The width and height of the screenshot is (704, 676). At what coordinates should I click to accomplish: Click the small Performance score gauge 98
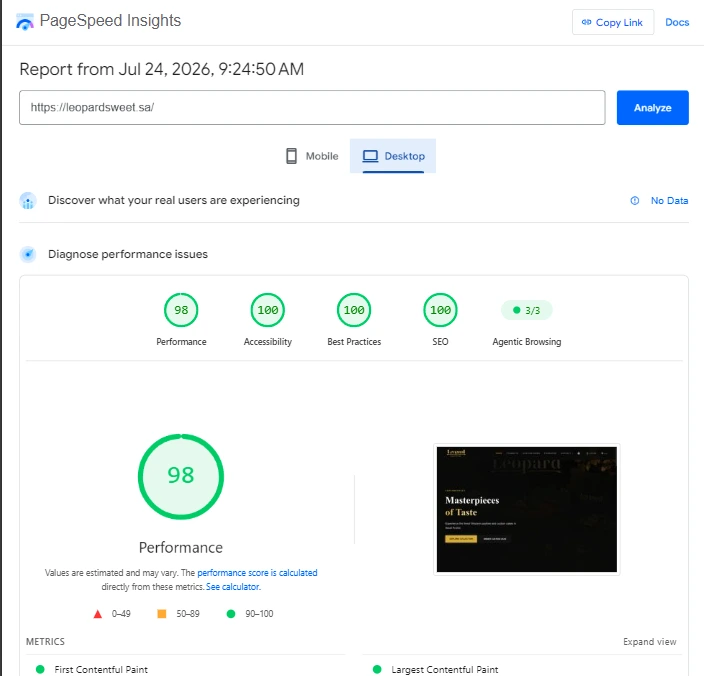pyautogui.click(x=181, y=310)
